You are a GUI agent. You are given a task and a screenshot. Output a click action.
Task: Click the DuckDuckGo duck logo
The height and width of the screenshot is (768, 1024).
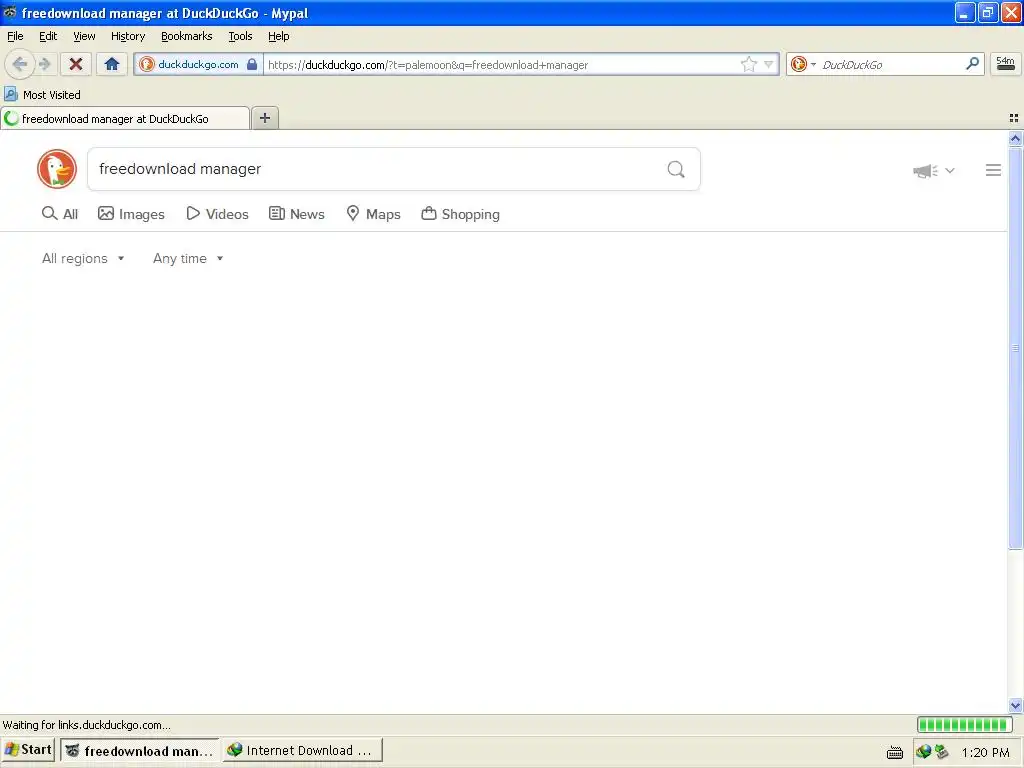tap(57, 169)
